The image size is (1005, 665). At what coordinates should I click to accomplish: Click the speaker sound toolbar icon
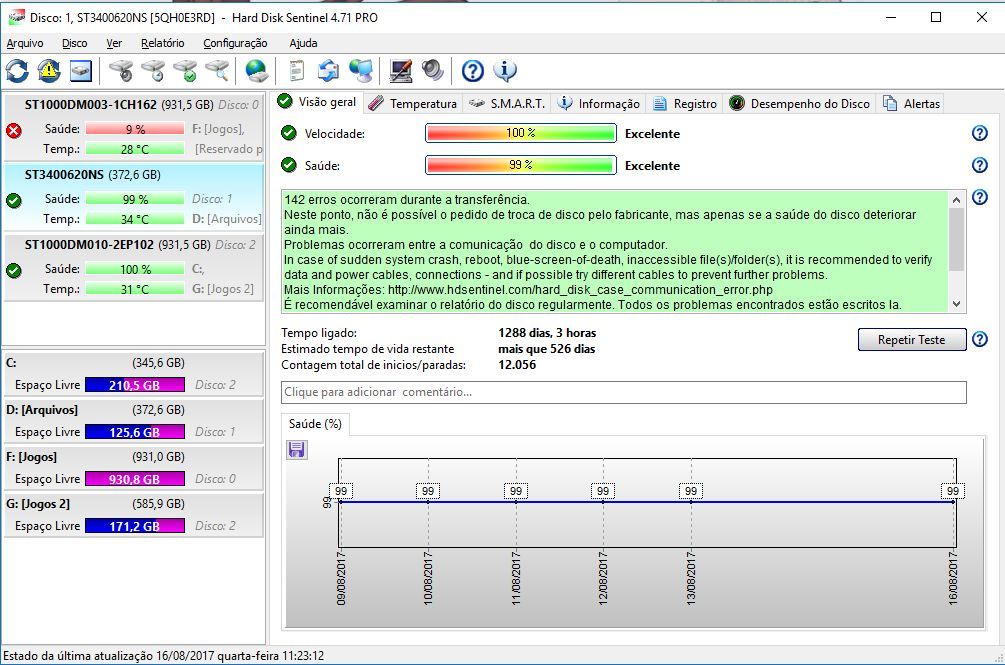click(433, 70)
